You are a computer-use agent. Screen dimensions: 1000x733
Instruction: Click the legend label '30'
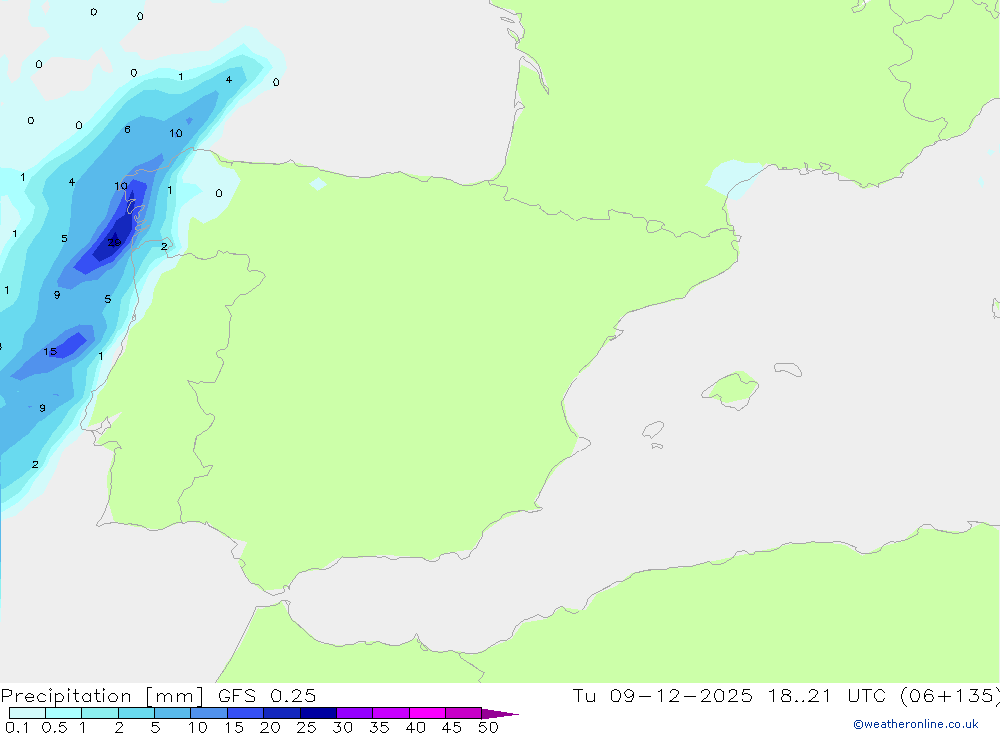343,727
